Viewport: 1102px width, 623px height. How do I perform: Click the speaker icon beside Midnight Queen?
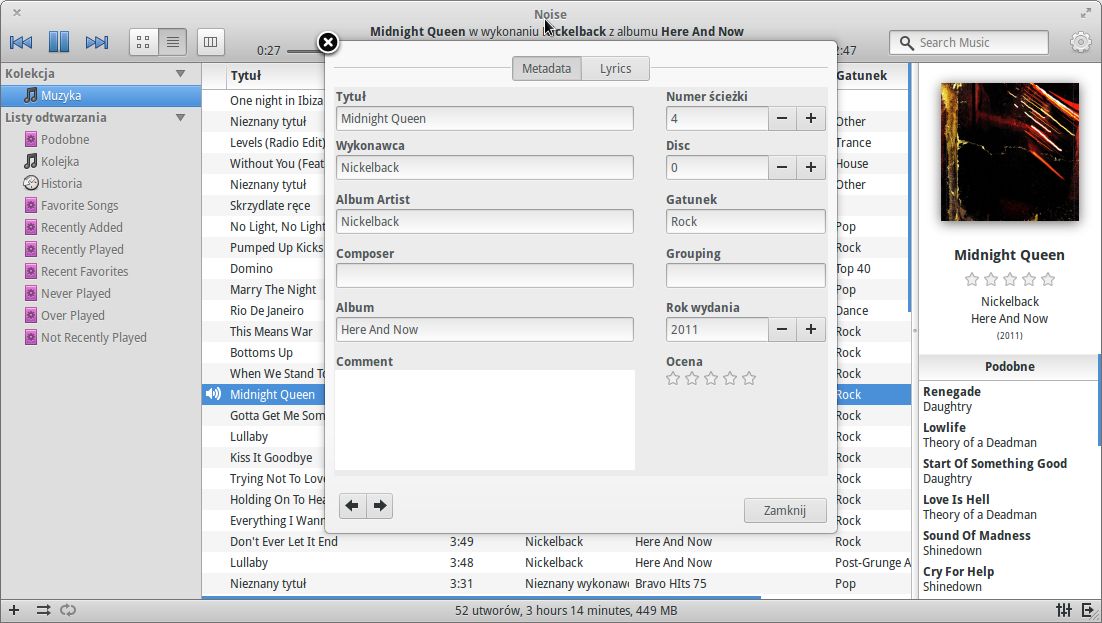coord(213,394)
